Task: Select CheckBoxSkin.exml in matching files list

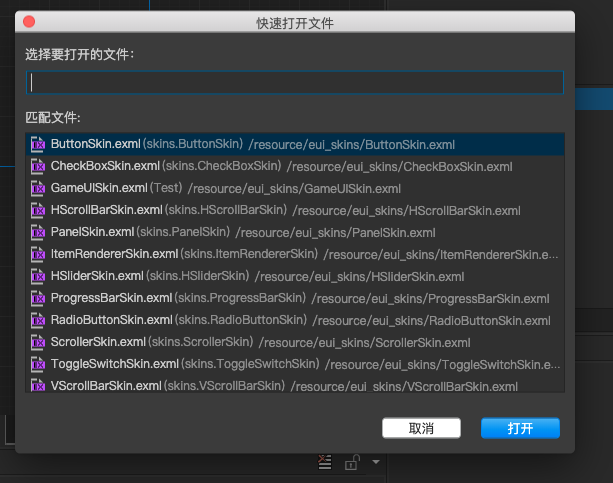Action: (x=295, y=166)
